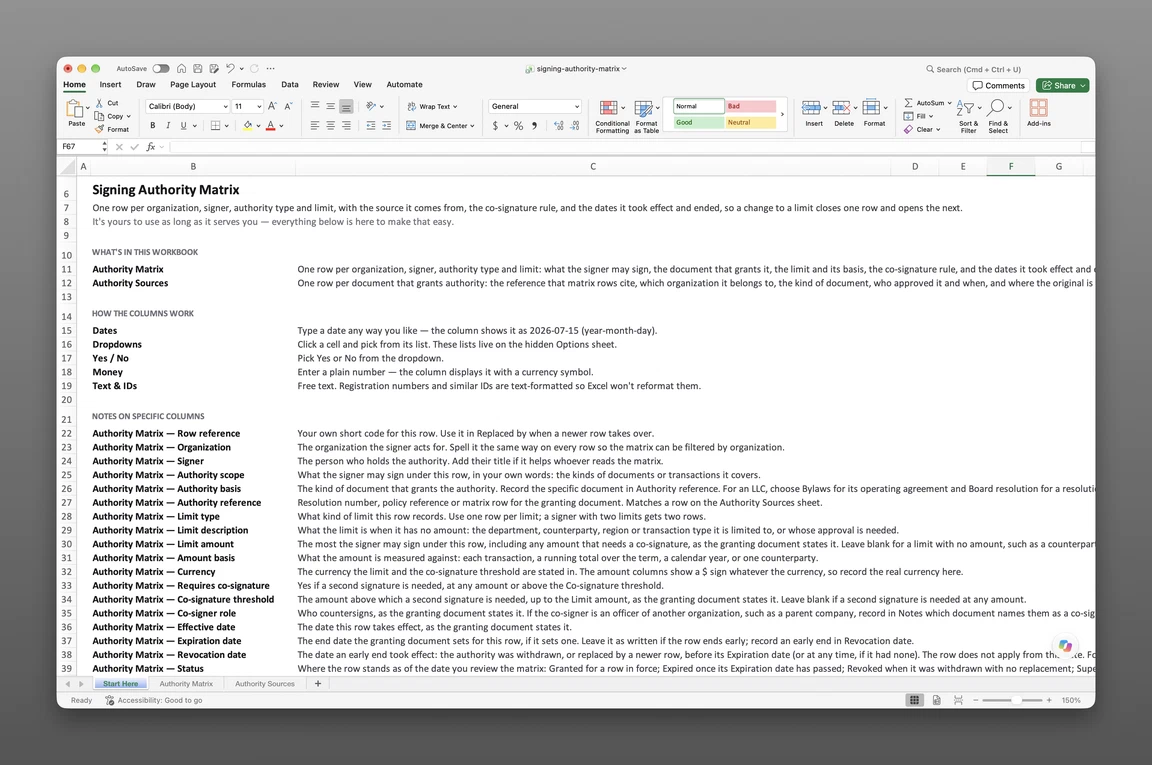
Task: Open Format as Table
Action: tap(647, 116)
